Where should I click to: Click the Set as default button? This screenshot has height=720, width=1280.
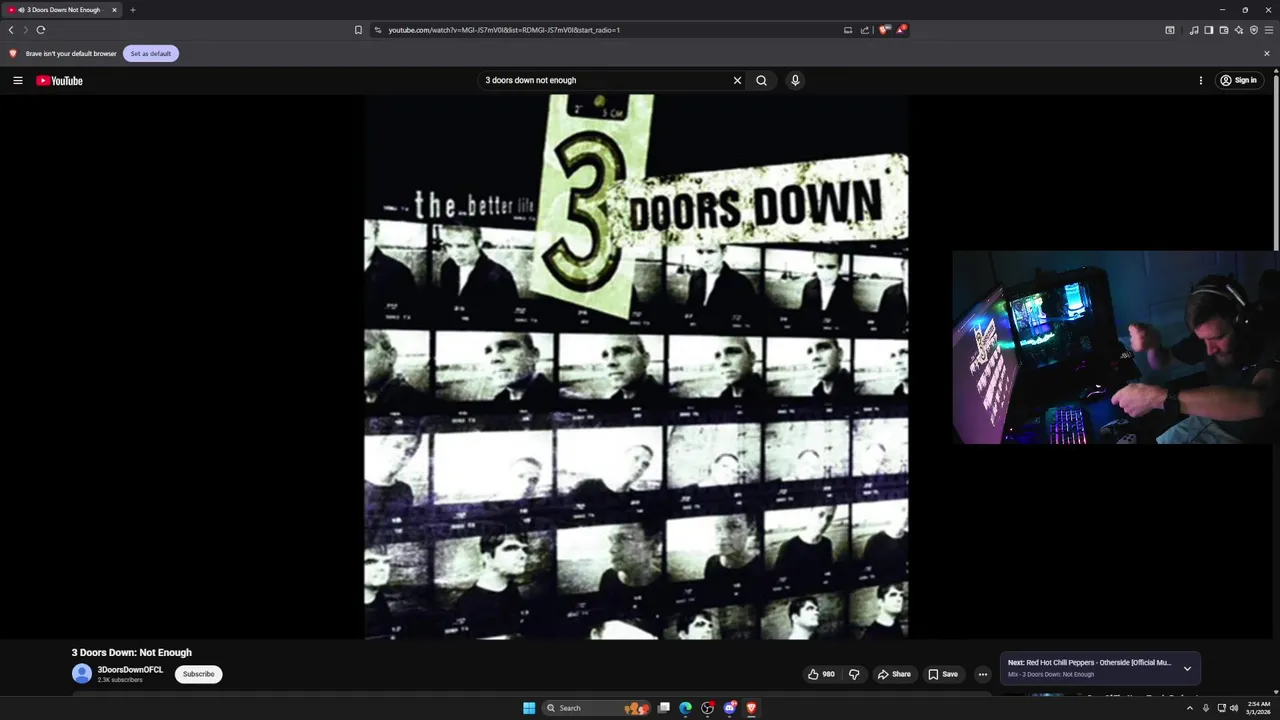tap(151, 53)
